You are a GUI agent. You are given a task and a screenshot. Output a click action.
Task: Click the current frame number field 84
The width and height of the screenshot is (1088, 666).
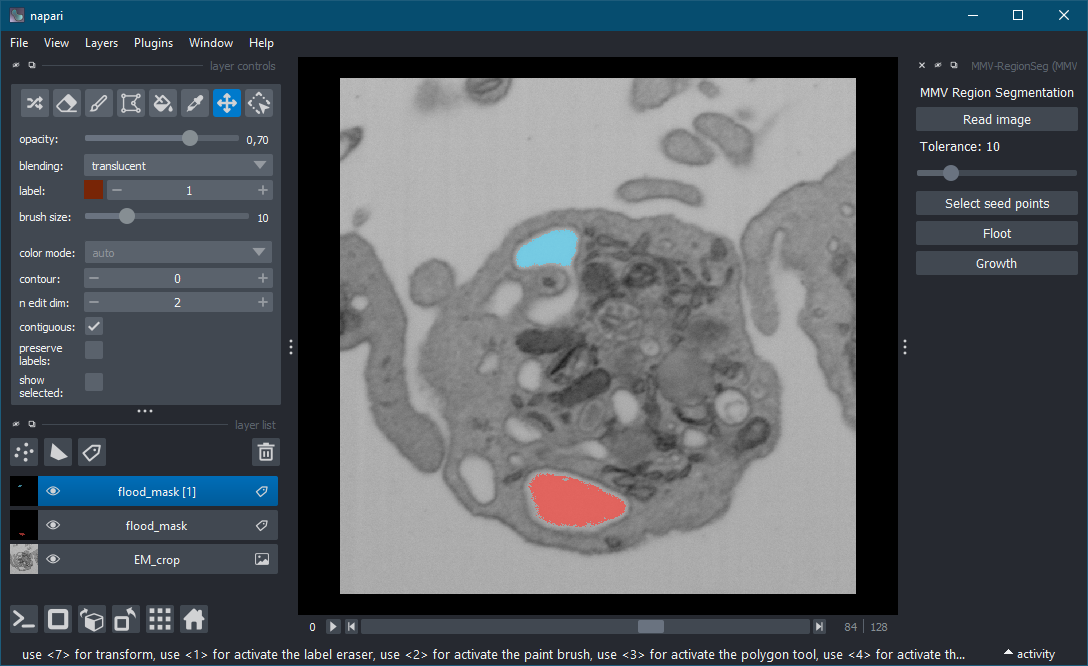[850, 626]
